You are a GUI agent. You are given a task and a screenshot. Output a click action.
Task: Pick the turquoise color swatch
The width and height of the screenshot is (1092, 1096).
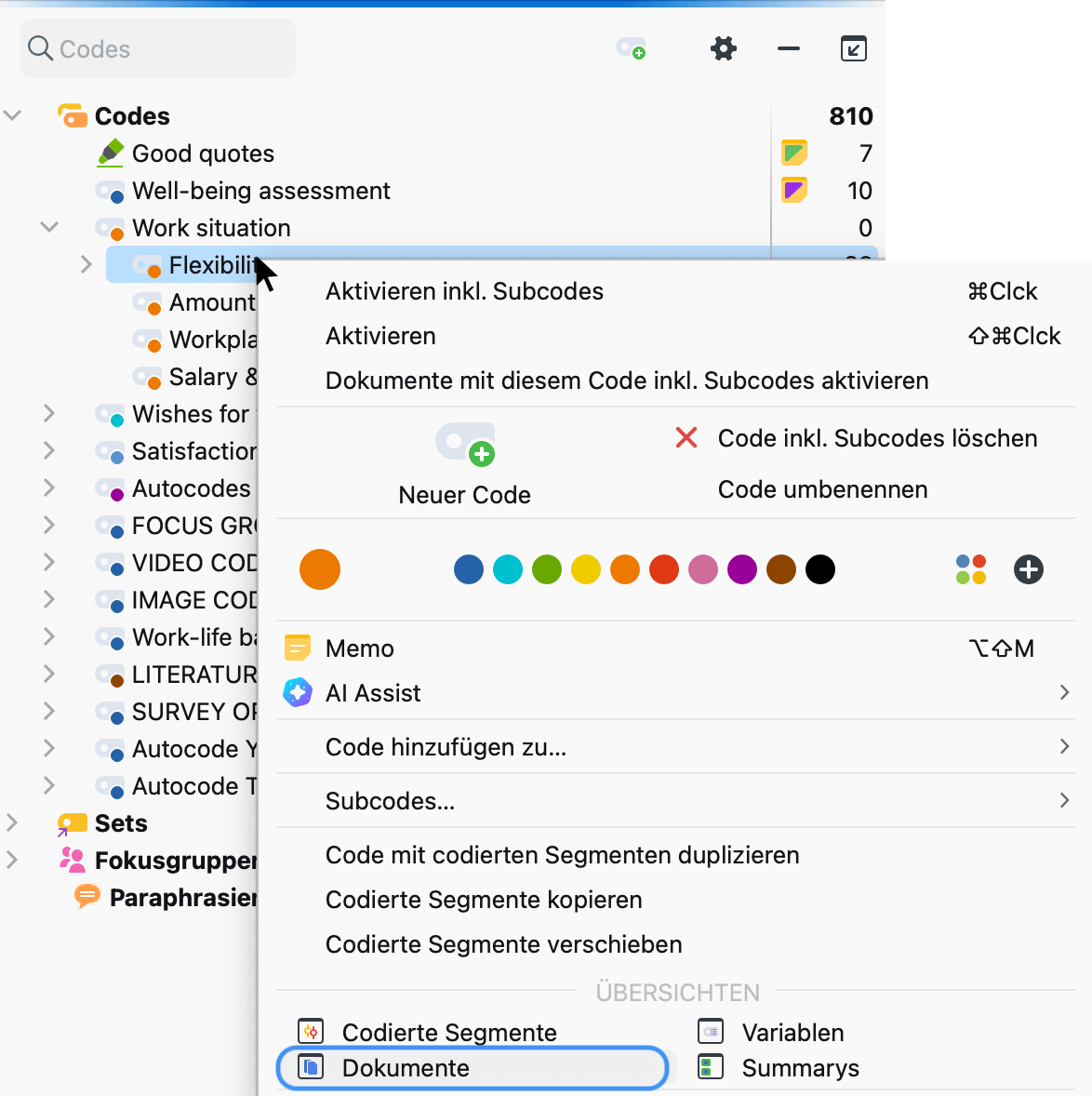coord(508,569)
